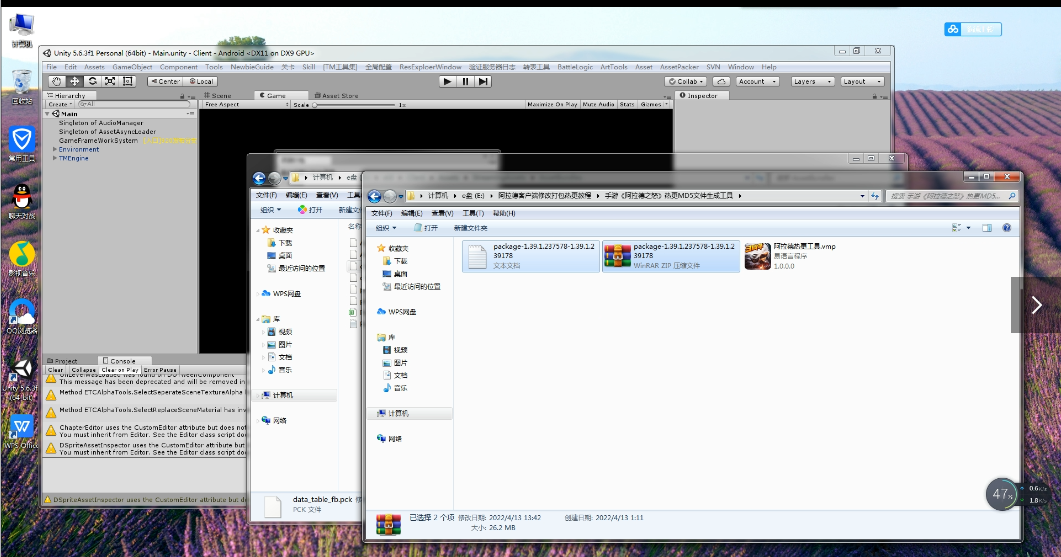Viewport: 1061px width, 557px height.
Task: Click the Unity cloud services icon
Action: (723, 81)
